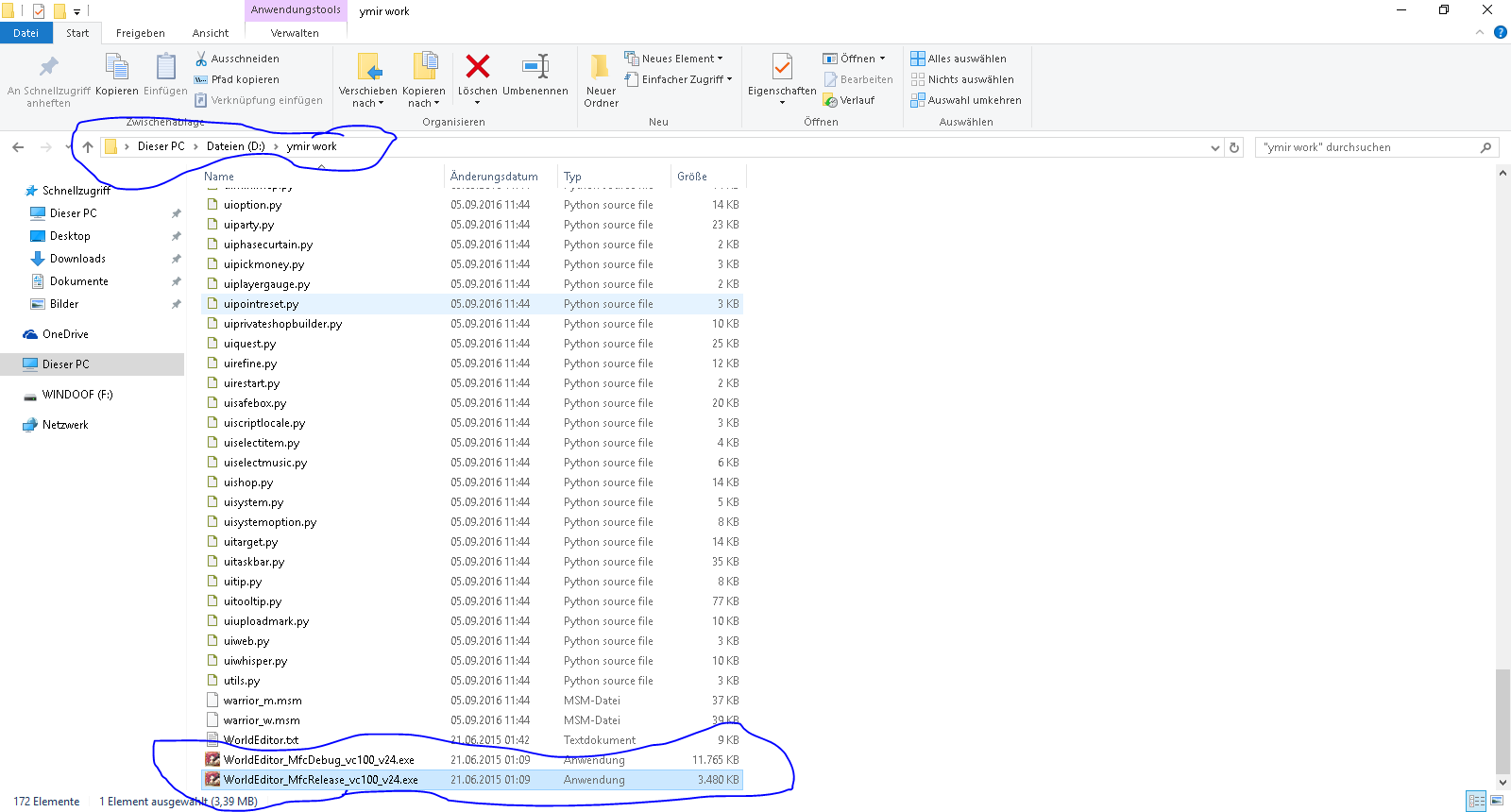
Task: Click the Verknüpfung einfügen icon
Action: tap(201, 100)
